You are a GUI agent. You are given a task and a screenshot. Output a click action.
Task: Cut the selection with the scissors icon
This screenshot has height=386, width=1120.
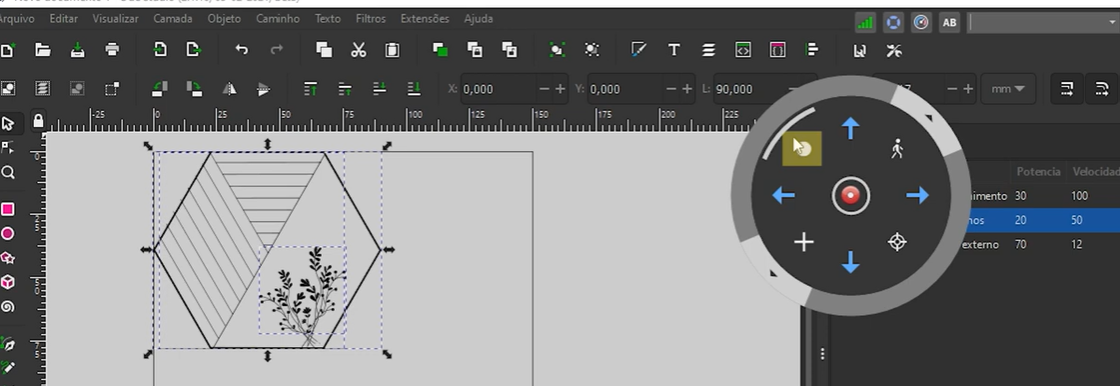point(358,50)
